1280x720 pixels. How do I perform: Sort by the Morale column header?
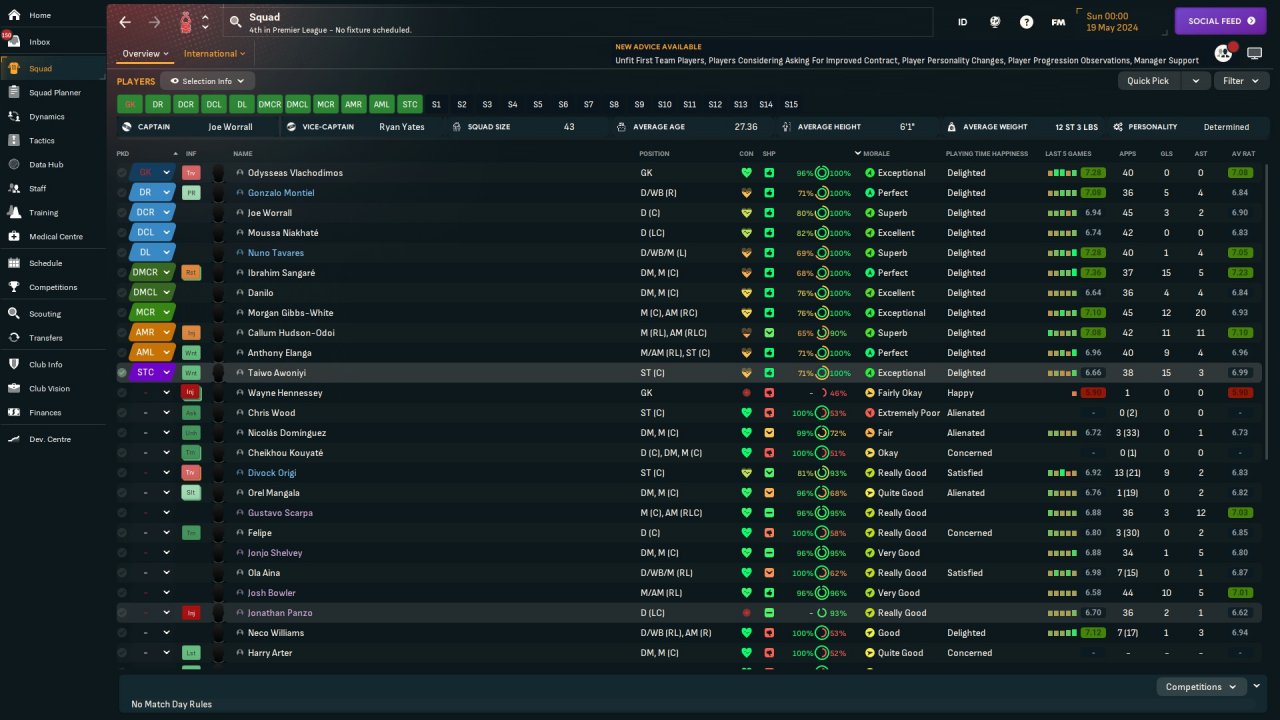click(876, 153)
